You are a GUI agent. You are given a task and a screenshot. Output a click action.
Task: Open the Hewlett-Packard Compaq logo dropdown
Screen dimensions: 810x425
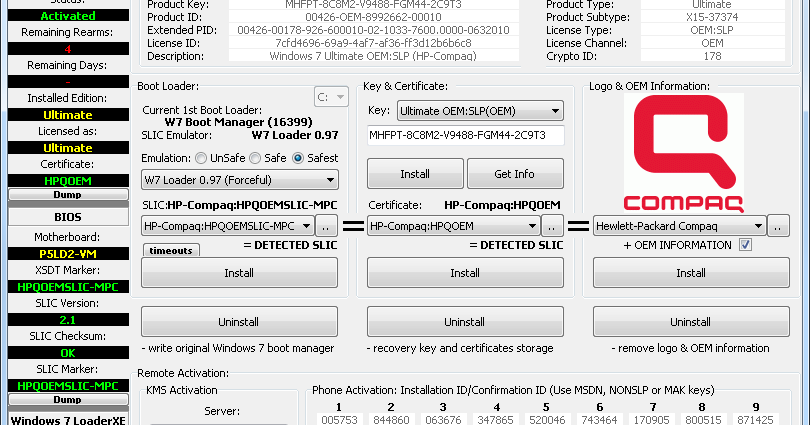click(679, 226)
